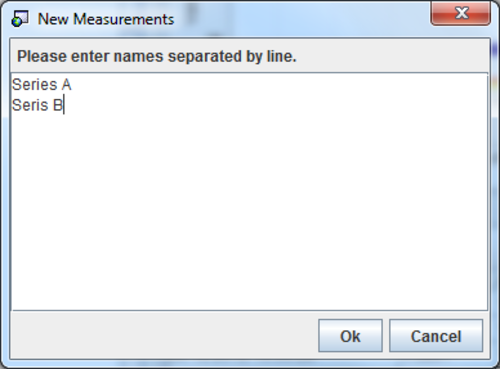Click the word 'names' in the prompt
Screen dimensions: 500x369
139,57
